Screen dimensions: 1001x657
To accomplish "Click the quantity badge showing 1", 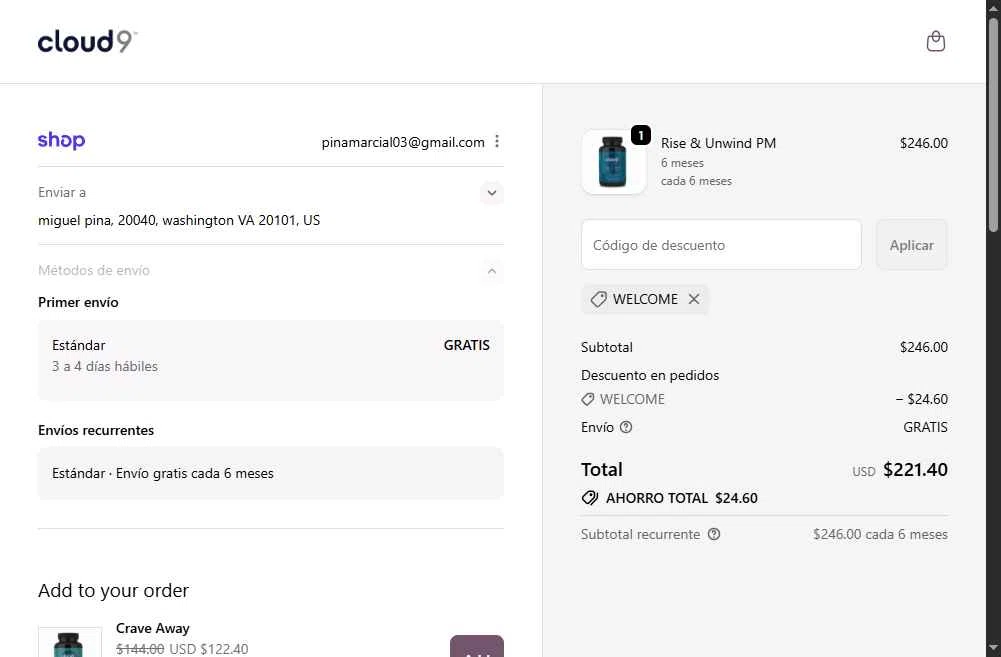I will pos(640,135).
